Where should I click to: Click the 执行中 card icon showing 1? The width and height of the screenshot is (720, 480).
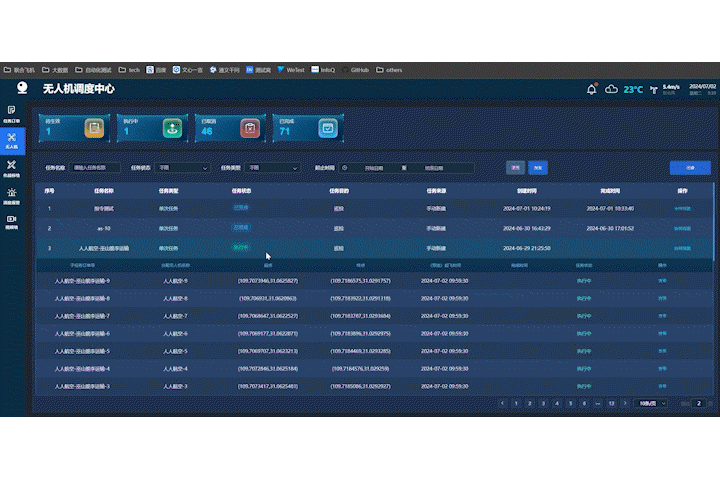pos(172,128)
